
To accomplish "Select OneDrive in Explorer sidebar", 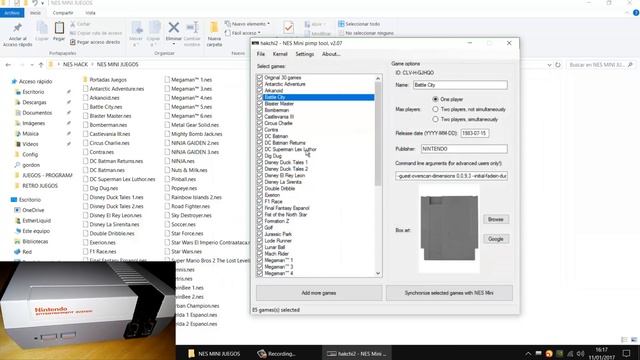I will (x=33, y=210).
